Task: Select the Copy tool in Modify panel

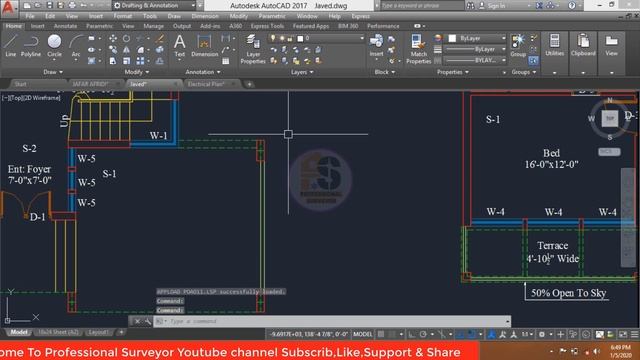Action: (x=113, y=50)
